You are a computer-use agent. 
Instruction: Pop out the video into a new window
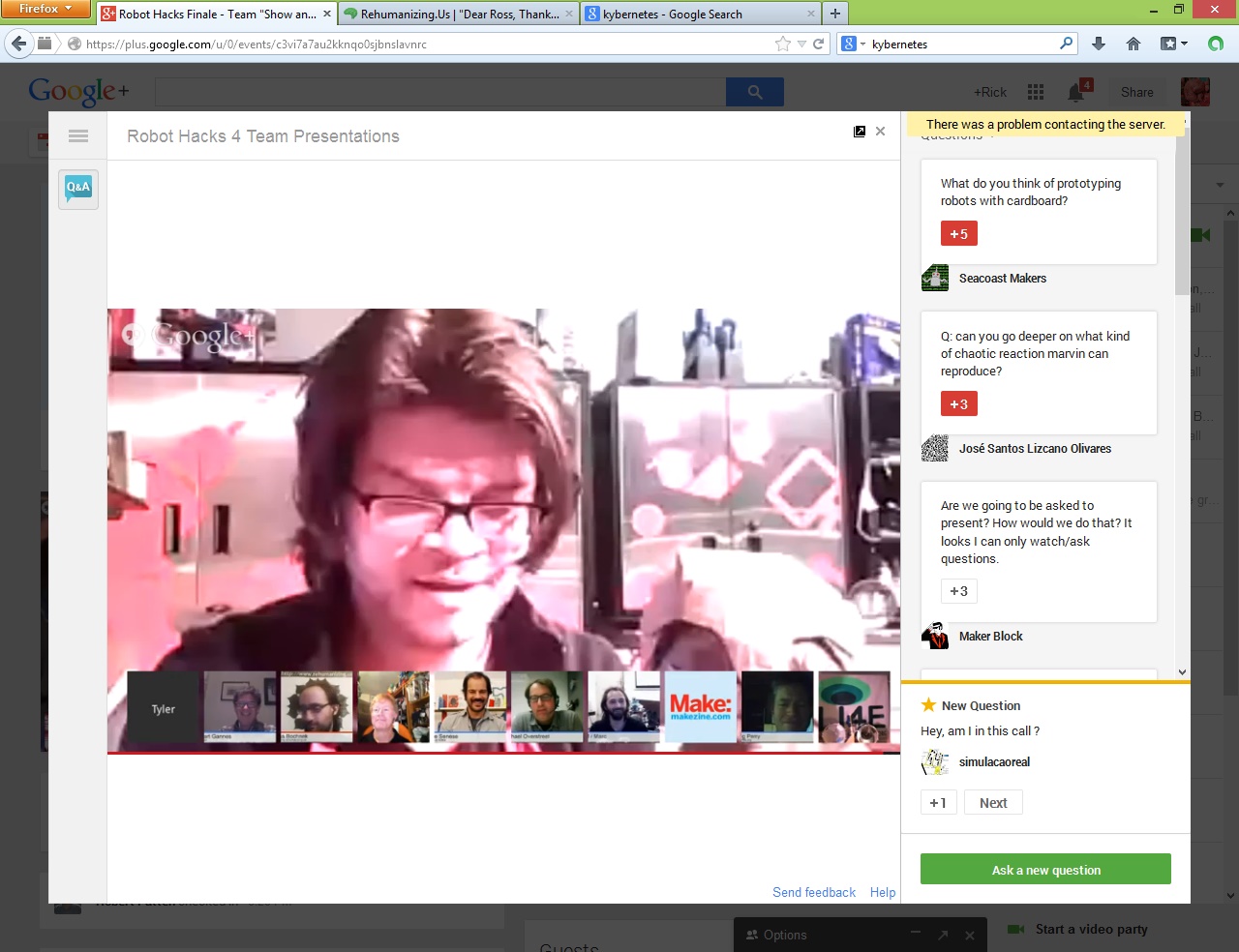pos(860,132)
